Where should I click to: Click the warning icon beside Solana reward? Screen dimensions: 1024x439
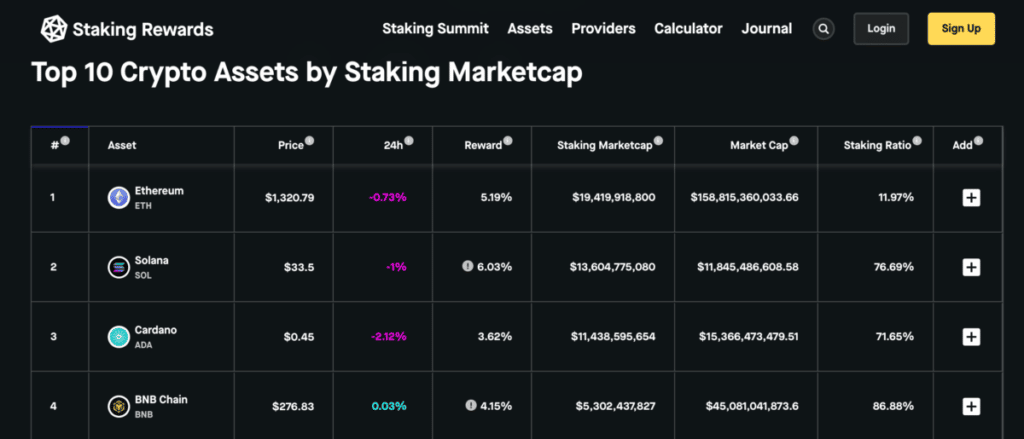(467, 267)
